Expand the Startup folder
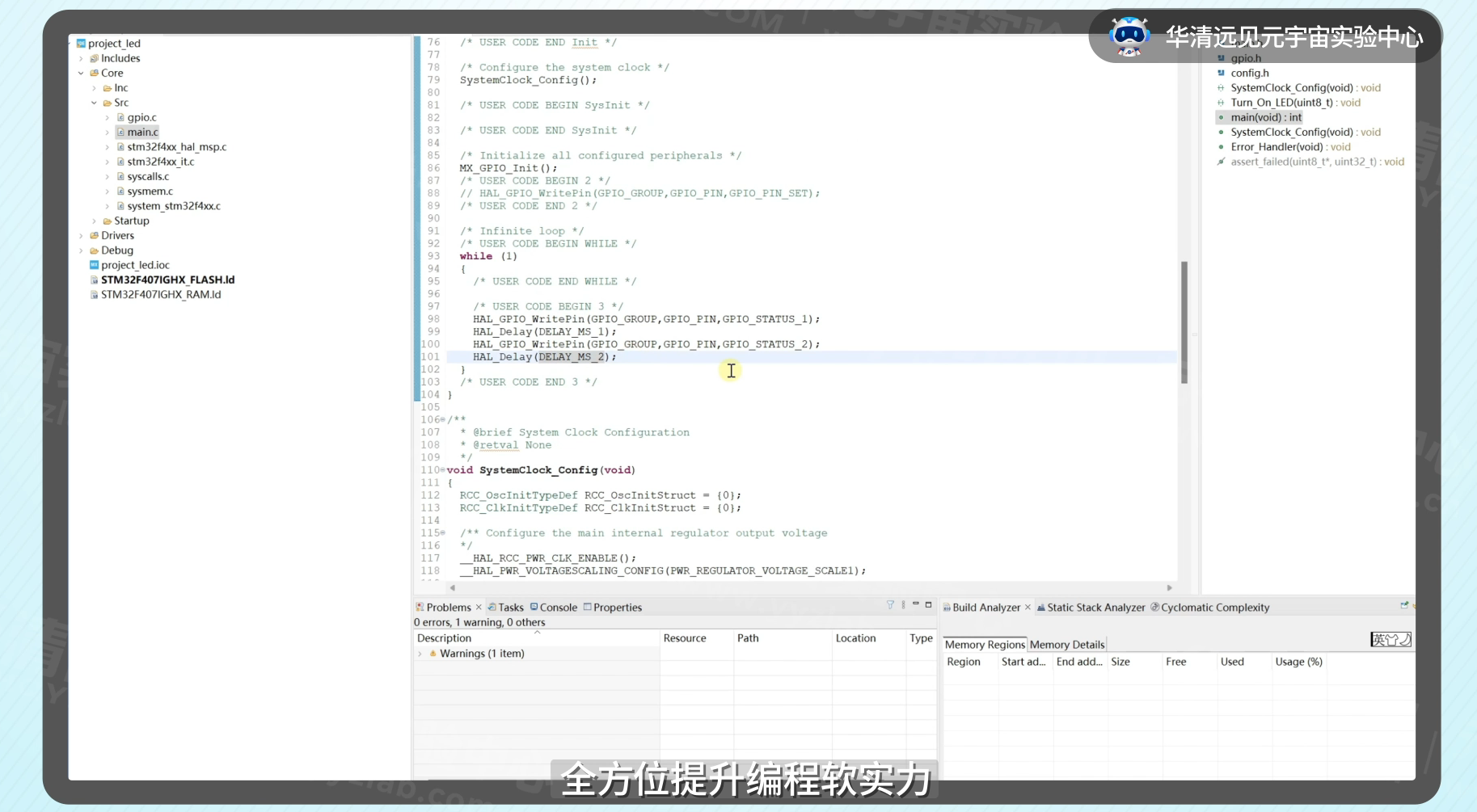This screenshot has width=1477, height=812. click(x=94, y=221)
